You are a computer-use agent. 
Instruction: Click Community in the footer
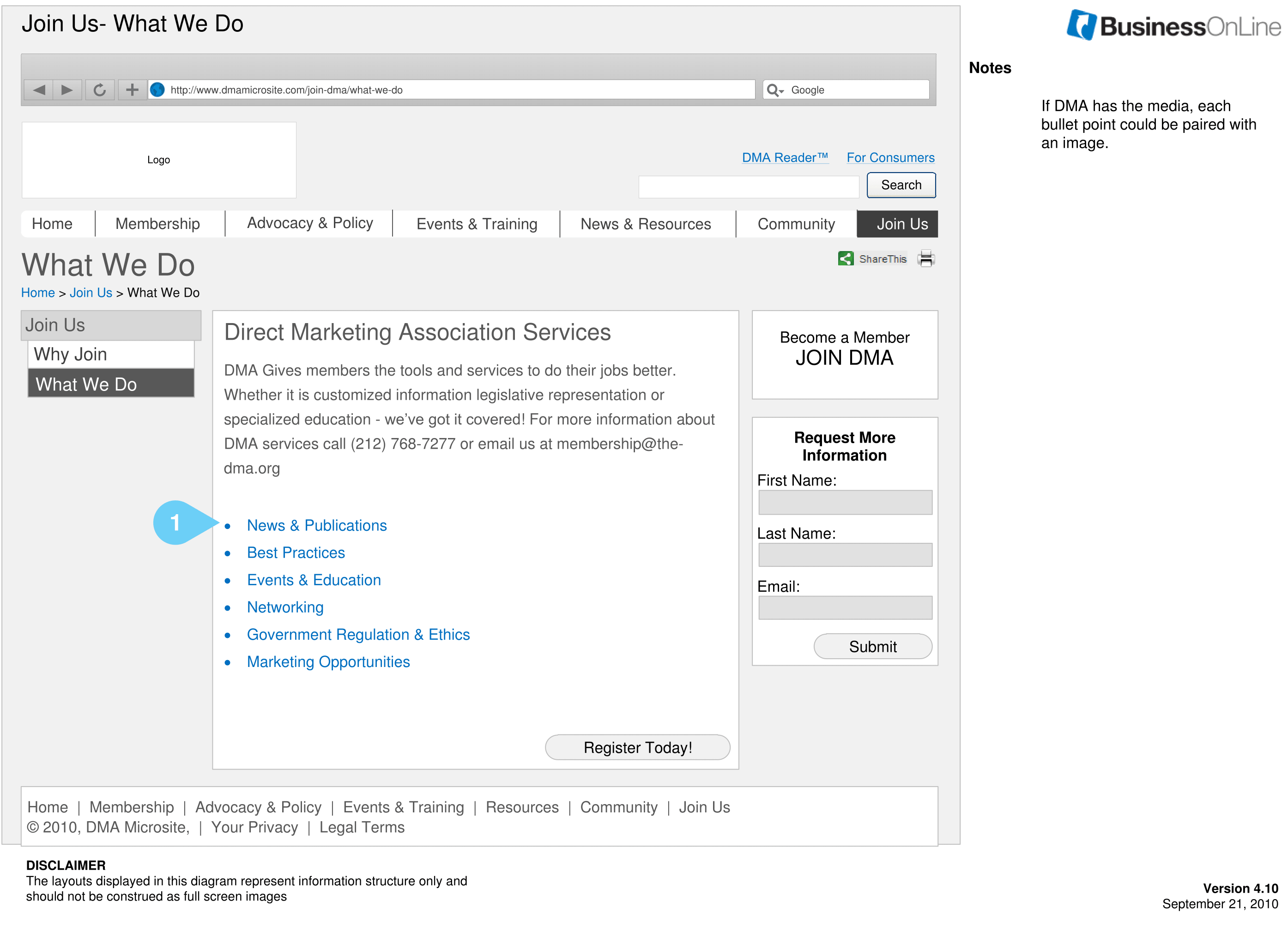(x=619, y=807)
